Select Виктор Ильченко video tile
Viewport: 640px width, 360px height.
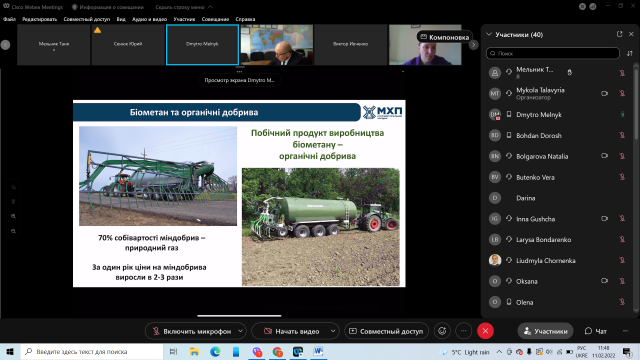(351, 44)
